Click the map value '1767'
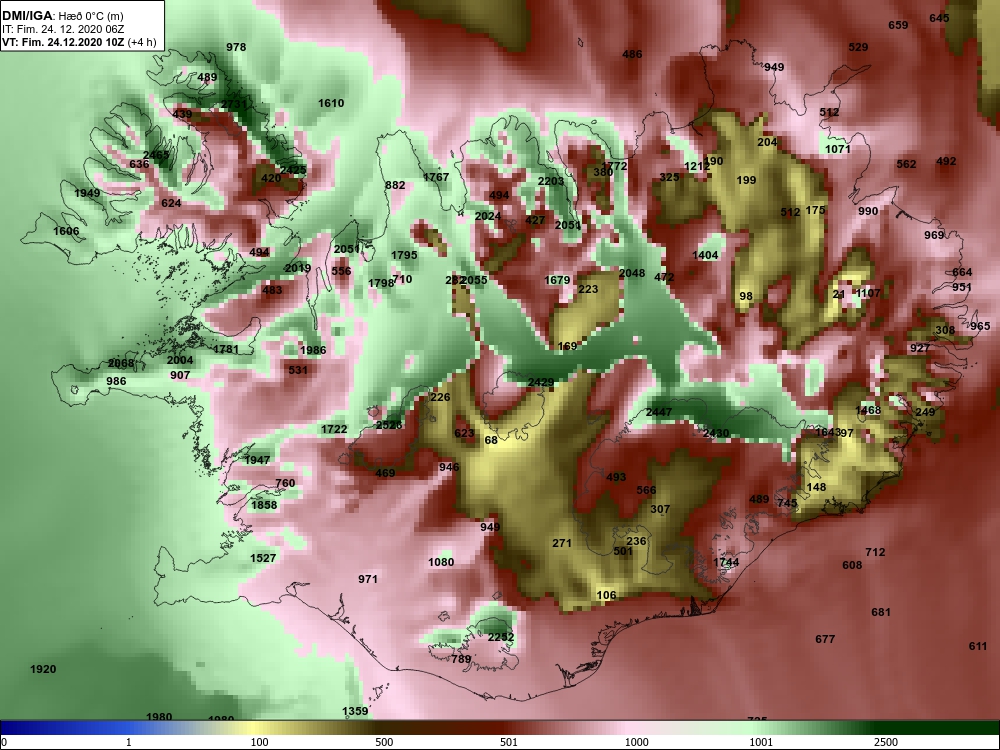The image size is (1000, 750). click(x=436, y=177)
